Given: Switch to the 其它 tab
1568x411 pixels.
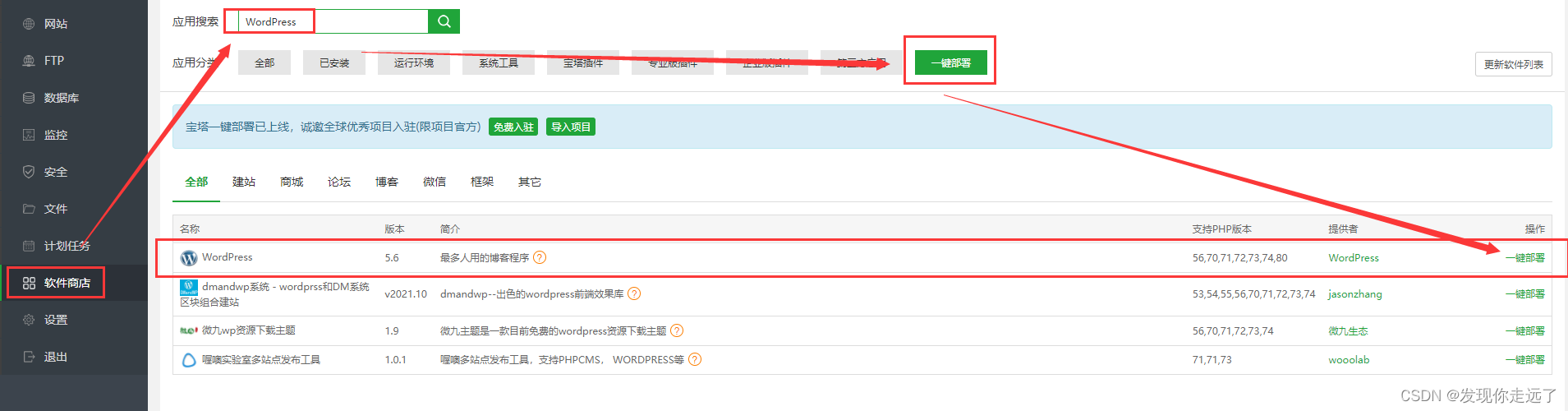Looking at the screenshot, I should click(530, 182).
